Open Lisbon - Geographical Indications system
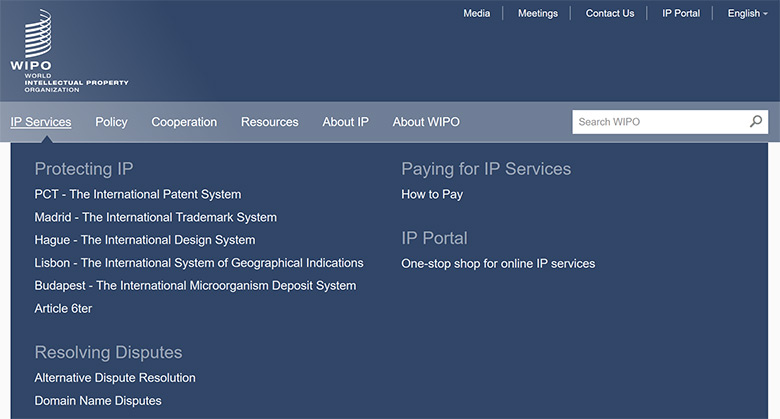The width and height of the screenshot is (780, 419). (x=199, y=263)
